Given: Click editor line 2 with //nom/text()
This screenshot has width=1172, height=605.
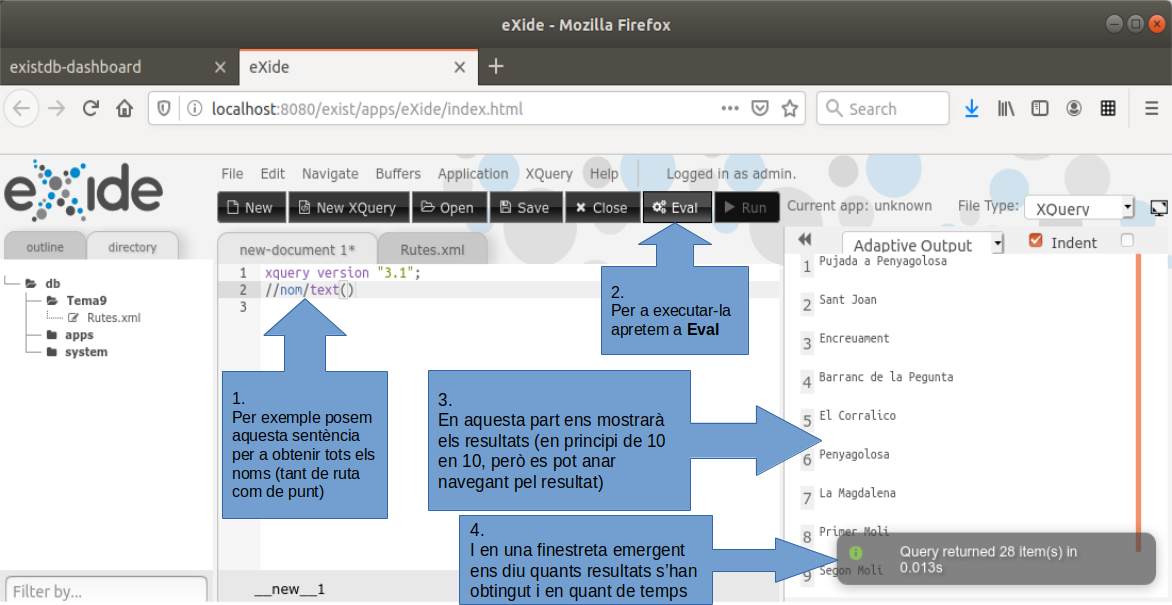Looking at the screenshot, I should pyautogui.click(x=519, y=289).
